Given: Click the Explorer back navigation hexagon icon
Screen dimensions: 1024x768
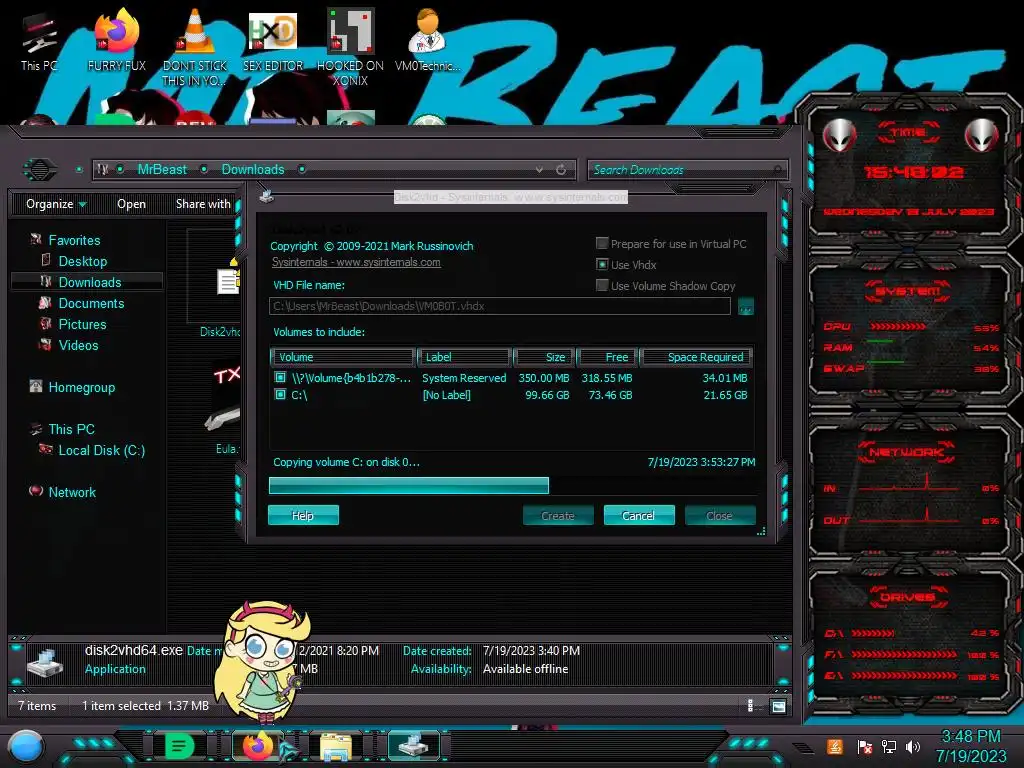Looking at the screenshot, I should click(40, 170).
